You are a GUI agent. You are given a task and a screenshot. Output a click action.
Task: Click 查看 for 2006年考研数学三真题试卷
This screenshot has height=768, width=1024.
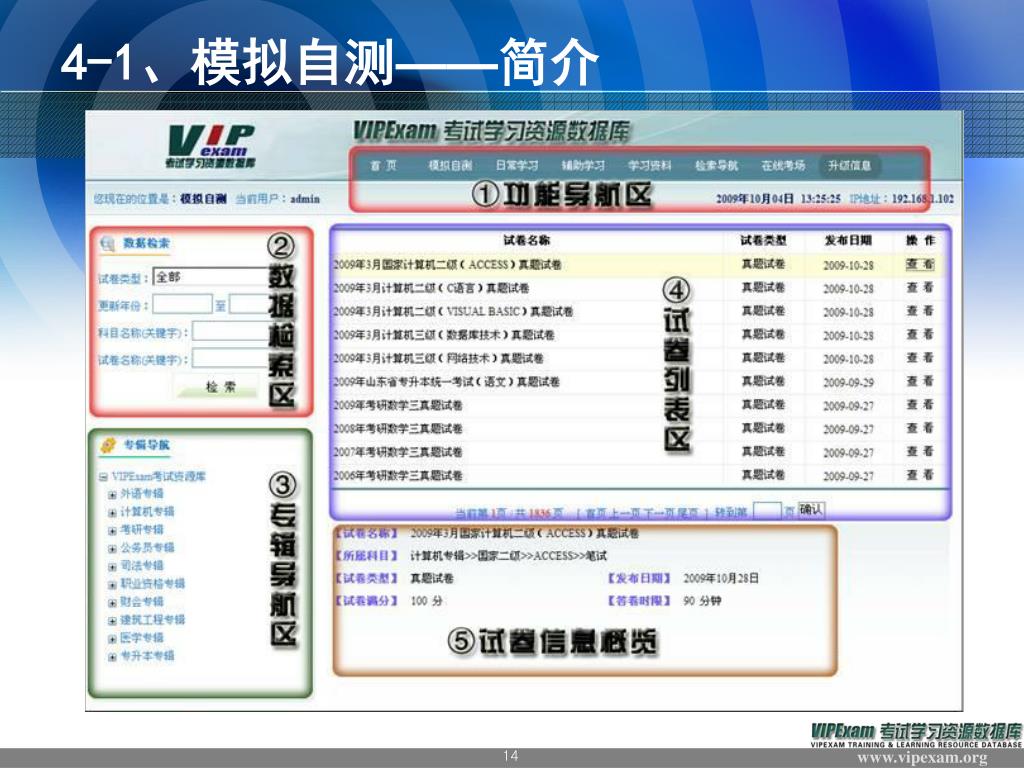coord(920,475)
